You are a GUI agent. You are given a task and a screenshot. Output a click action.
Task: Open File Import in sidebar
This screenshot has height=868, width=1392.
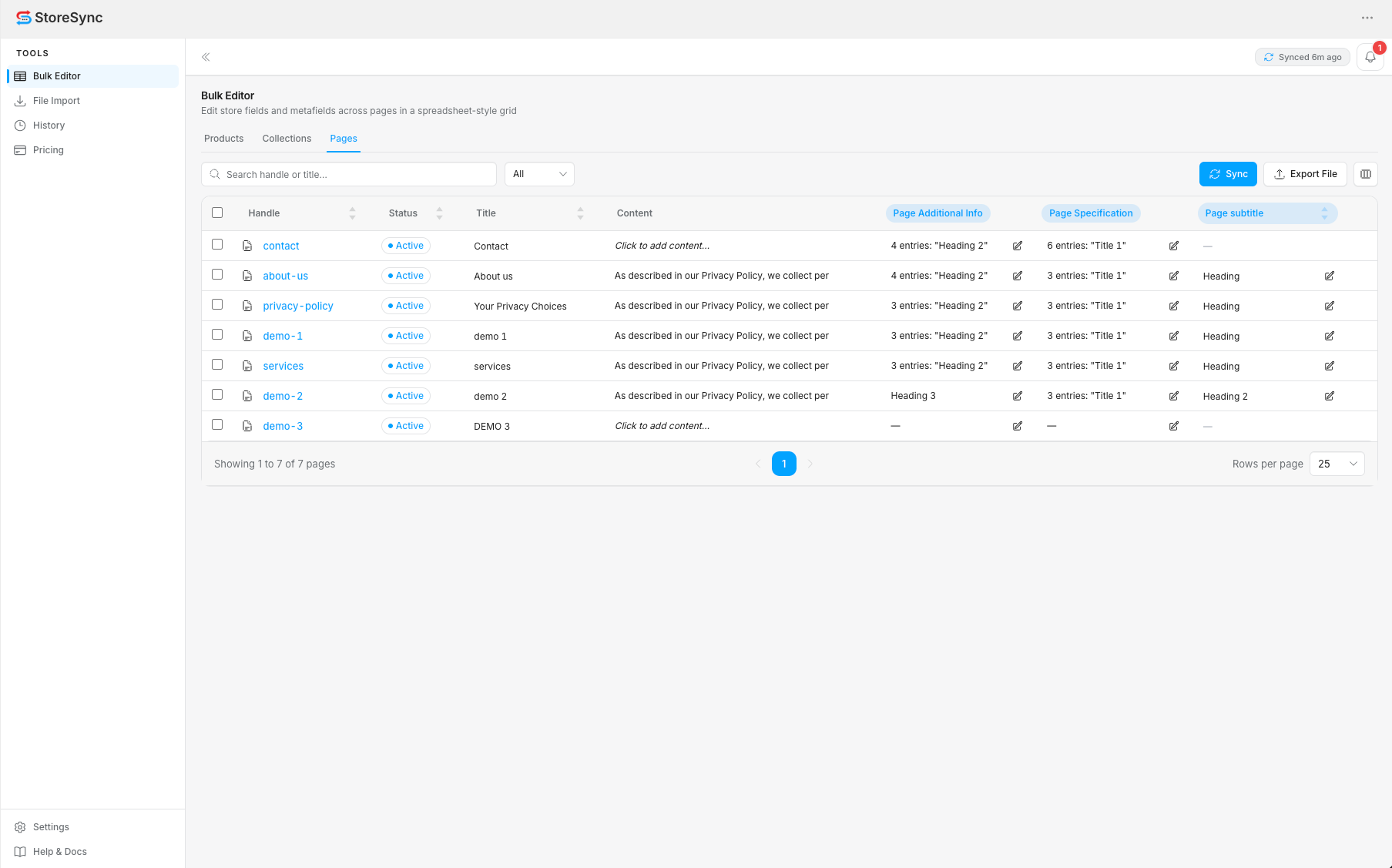(x=92, y=101)
